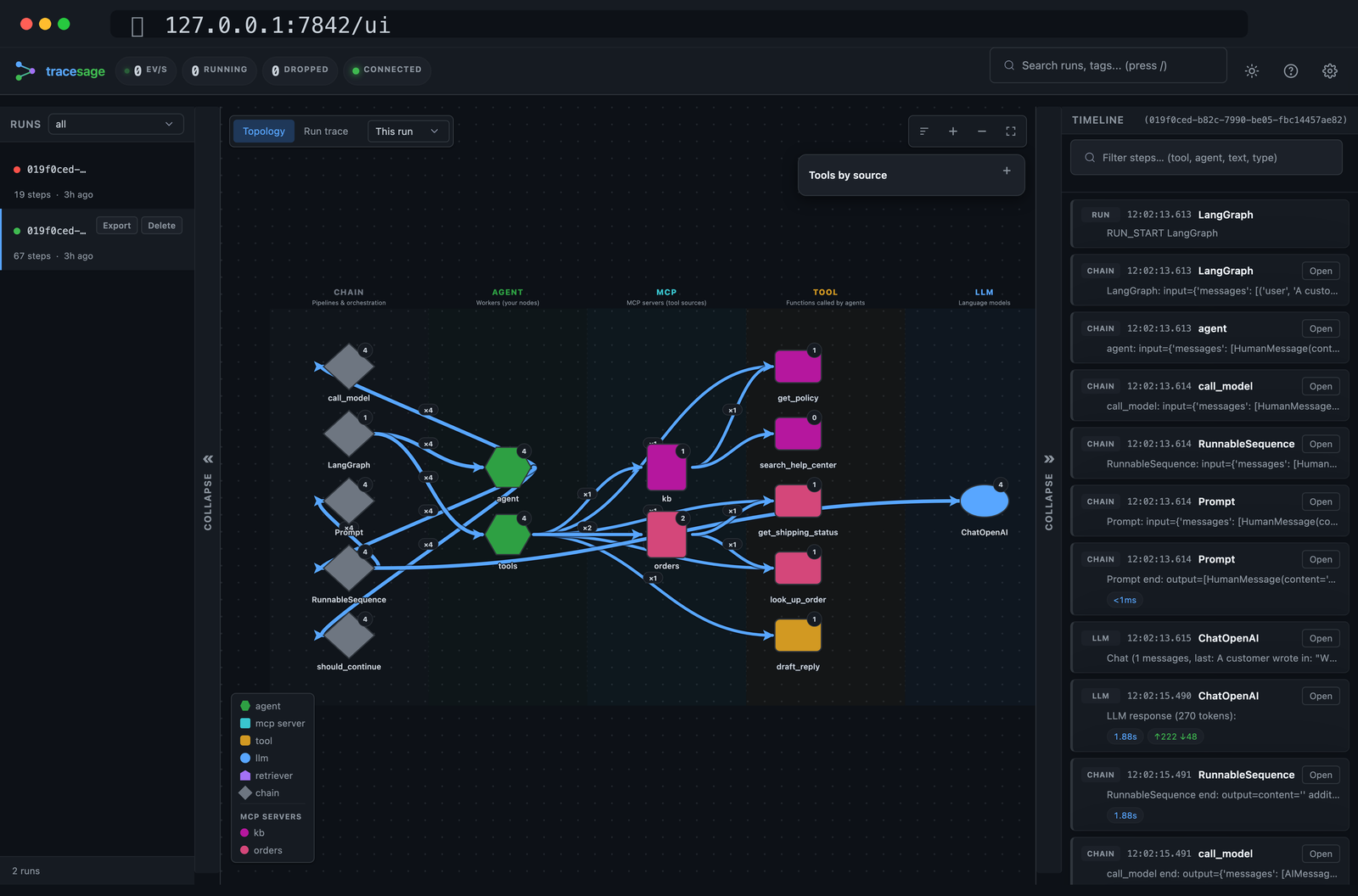Click the RUN_START LangGraph timeline entry
Screen dimensions: 1358x896
(1209, 224)
